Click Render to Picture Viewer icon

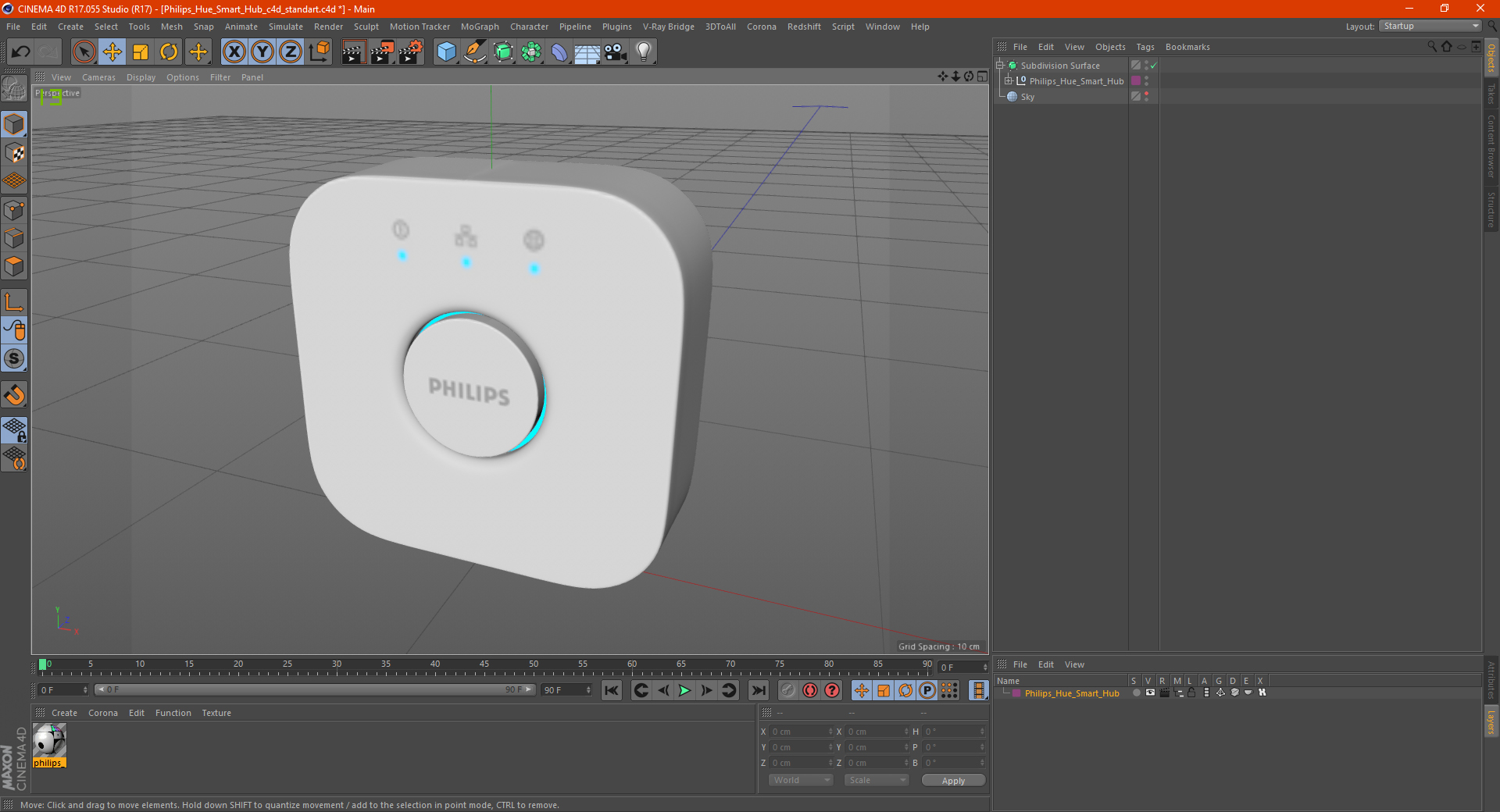tap(382, 52)
